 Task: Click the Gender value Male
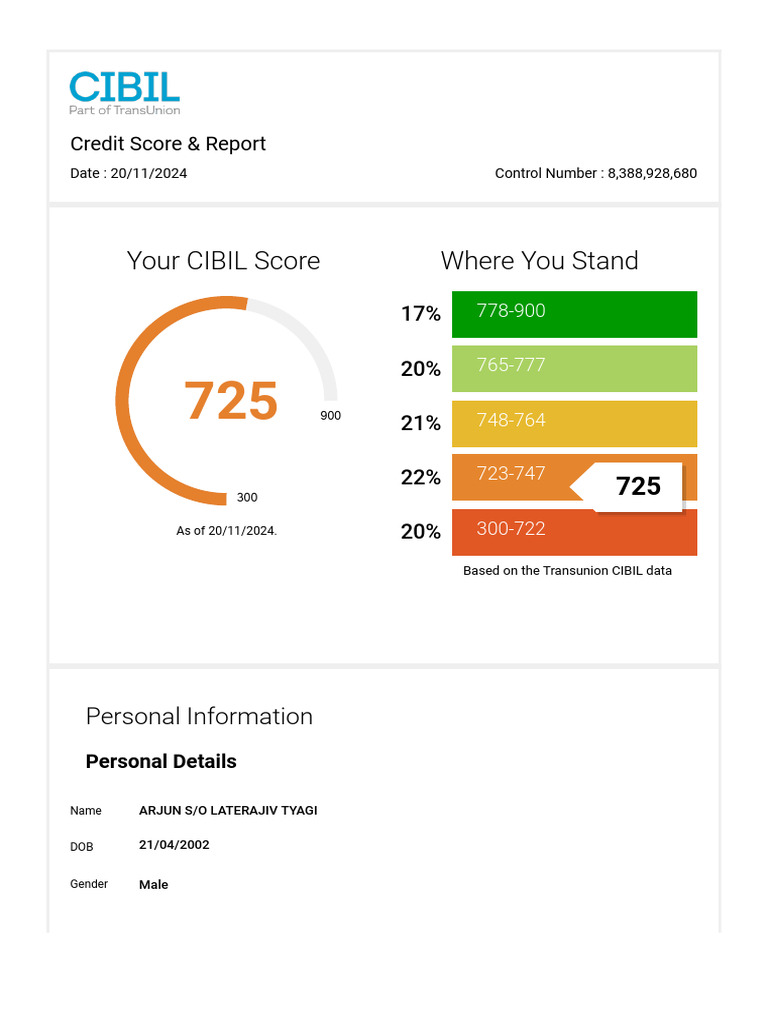153,884
